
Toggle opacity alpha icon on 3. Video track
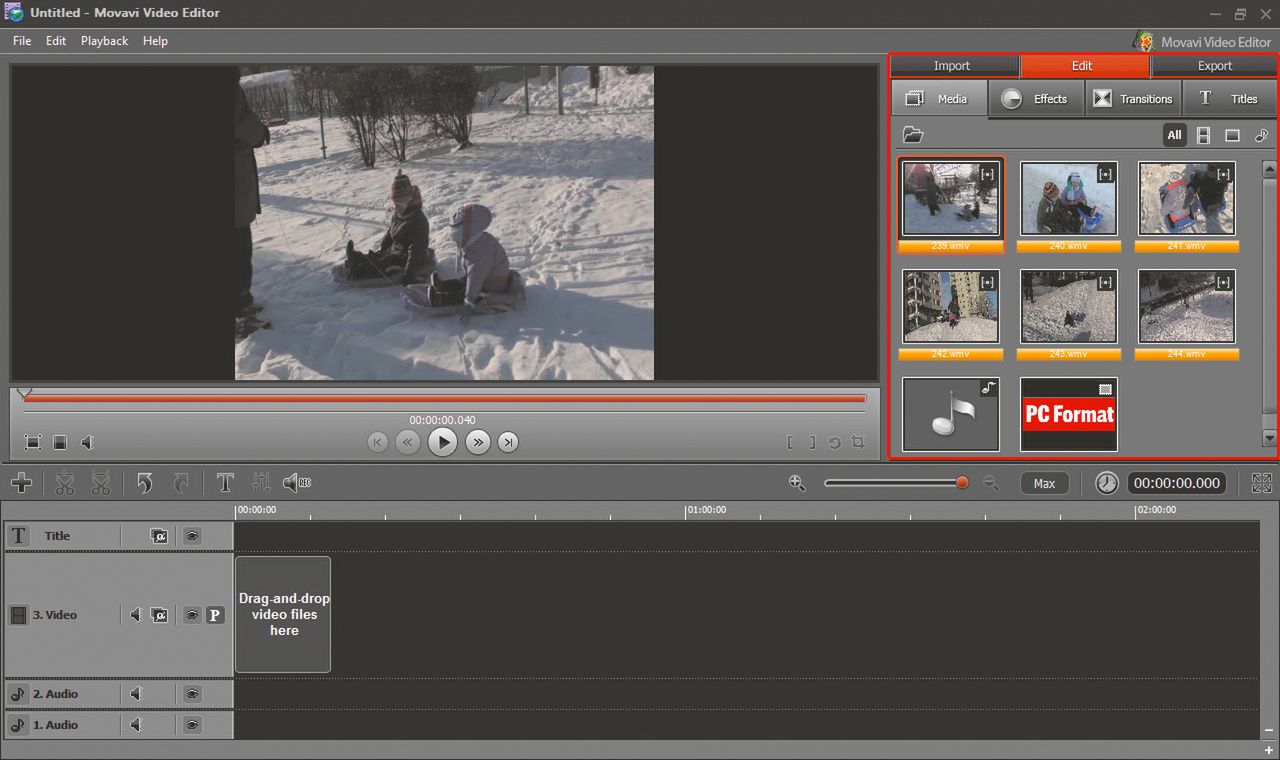[x=159, y=615]
